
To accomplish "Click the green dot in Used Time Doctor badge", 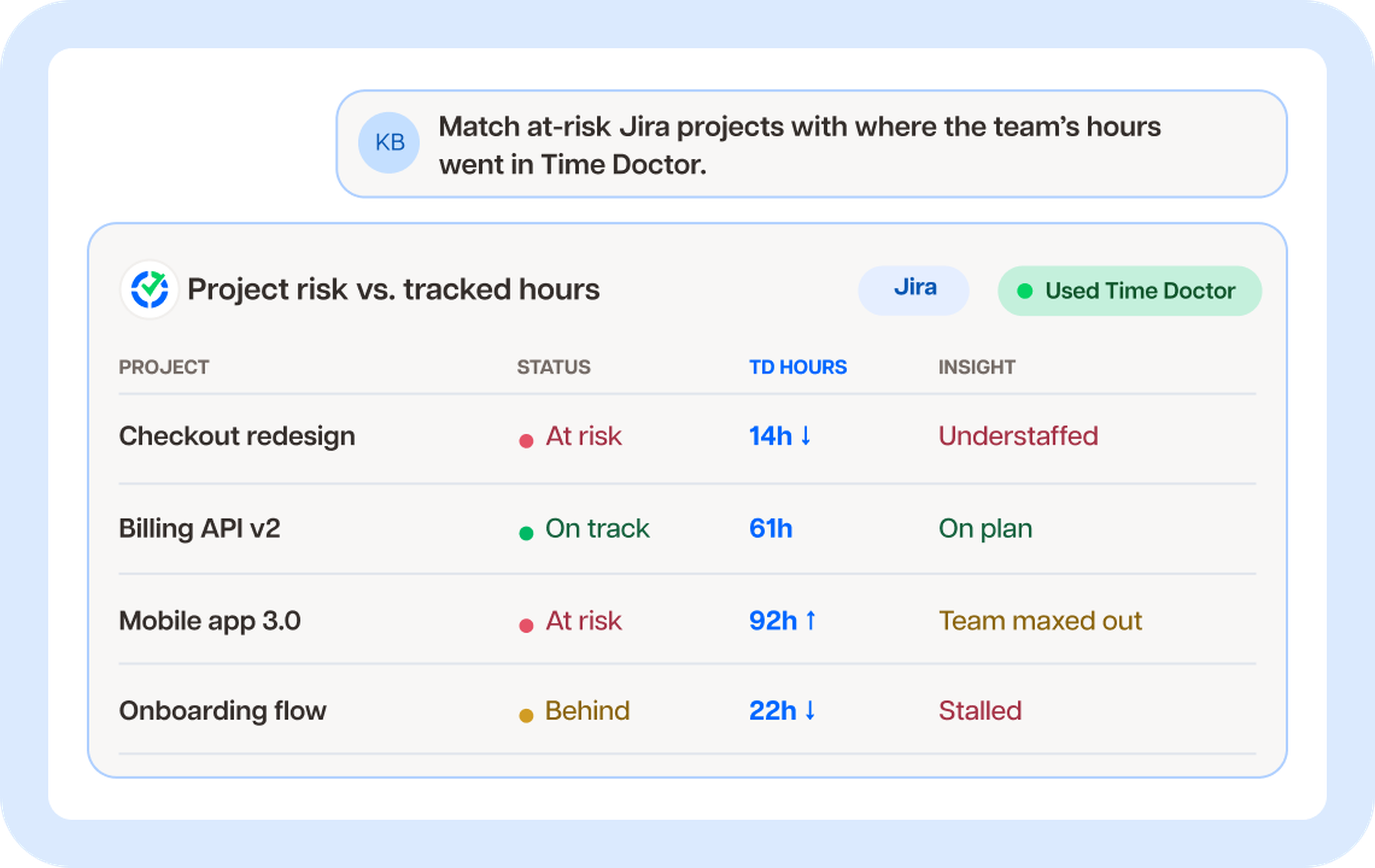I will tap(1025, 291).
